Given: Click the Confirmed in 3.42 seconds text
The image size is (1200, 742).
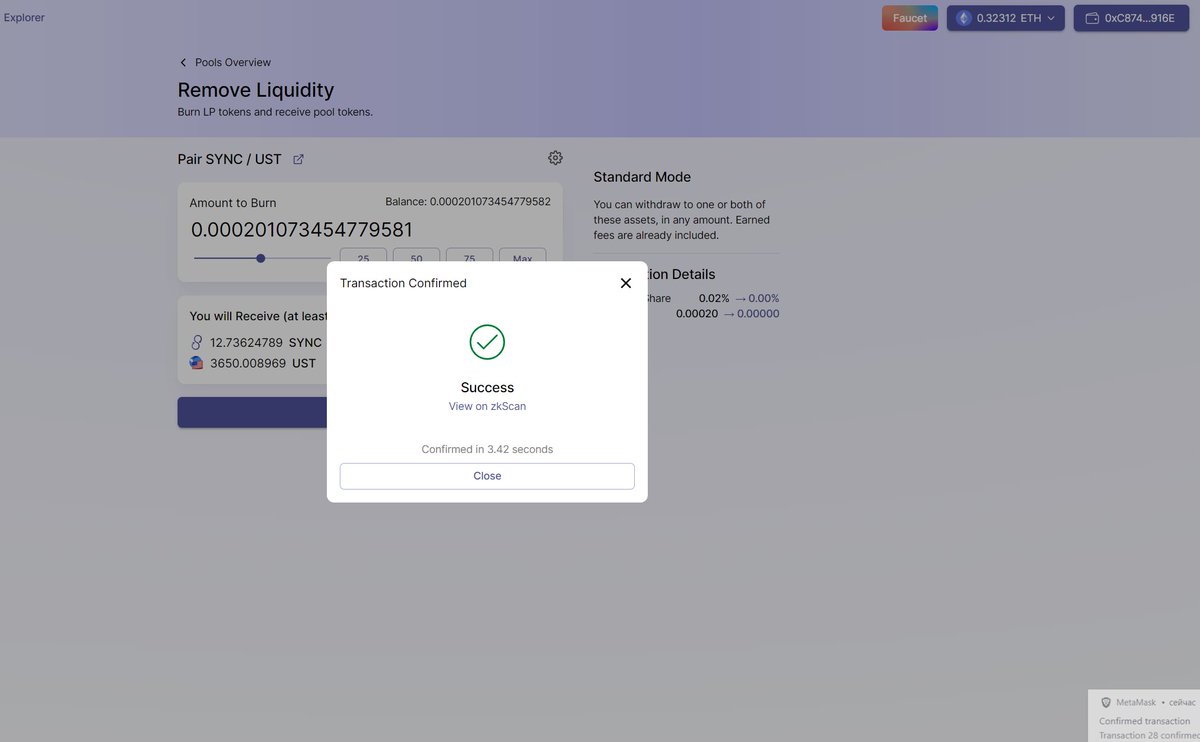Looking at the screenshot, I should point(487,449).
